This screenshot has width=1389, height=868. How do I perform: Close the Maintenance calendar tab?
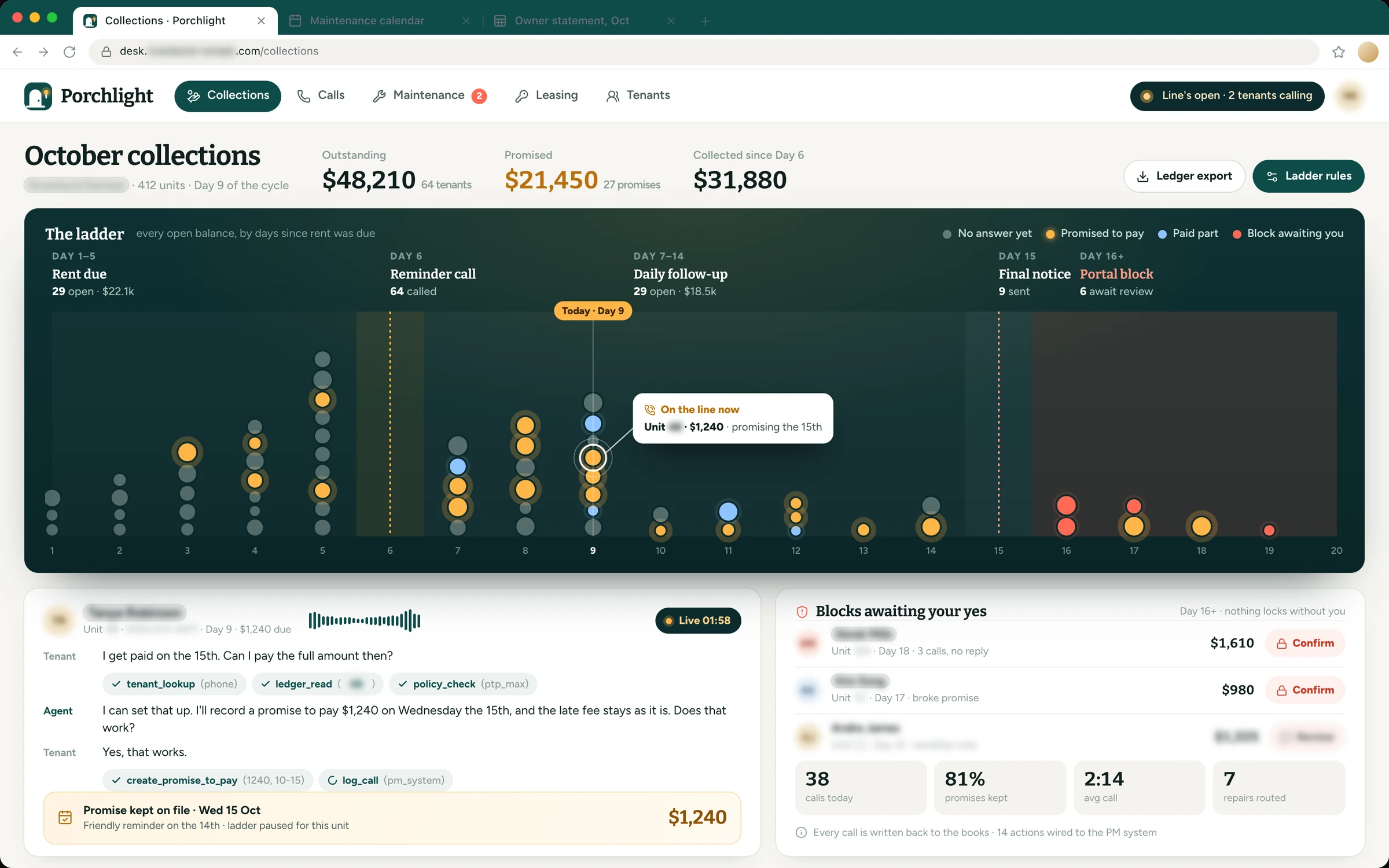coord(466,21)
